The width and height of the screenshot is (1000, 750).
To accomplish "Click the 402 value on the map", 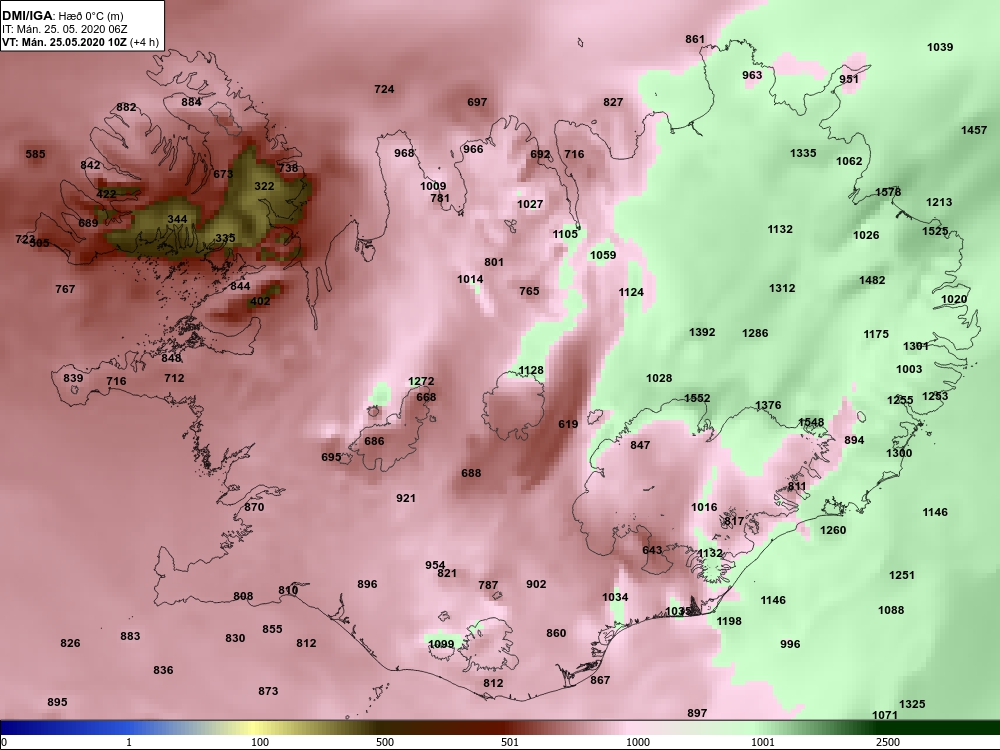I will 260,301.
